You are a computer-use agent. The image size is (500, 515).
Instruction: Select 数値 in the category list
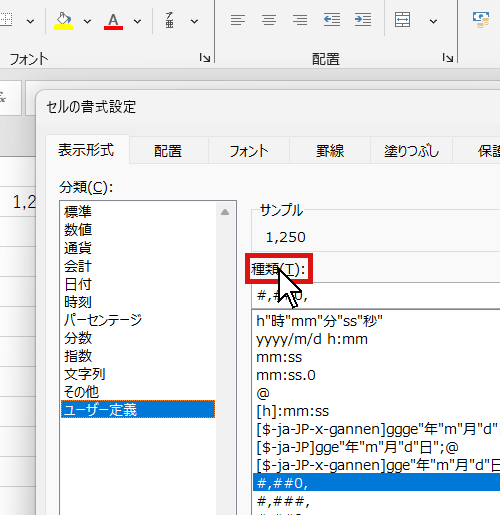tap(138, 230)
